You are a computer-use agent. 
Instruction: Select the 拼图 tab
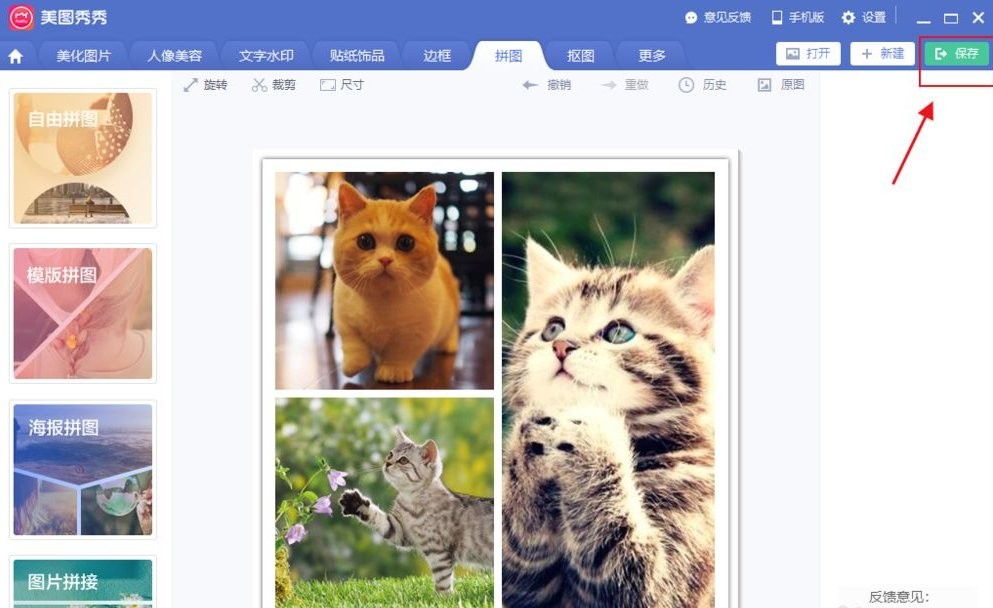509,56
